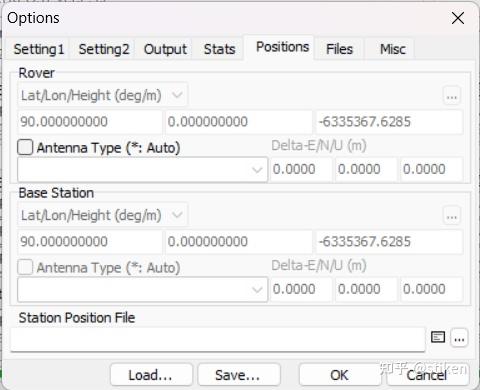
Task: Click Base Station position ellipsis button
Action: [452, 216]
